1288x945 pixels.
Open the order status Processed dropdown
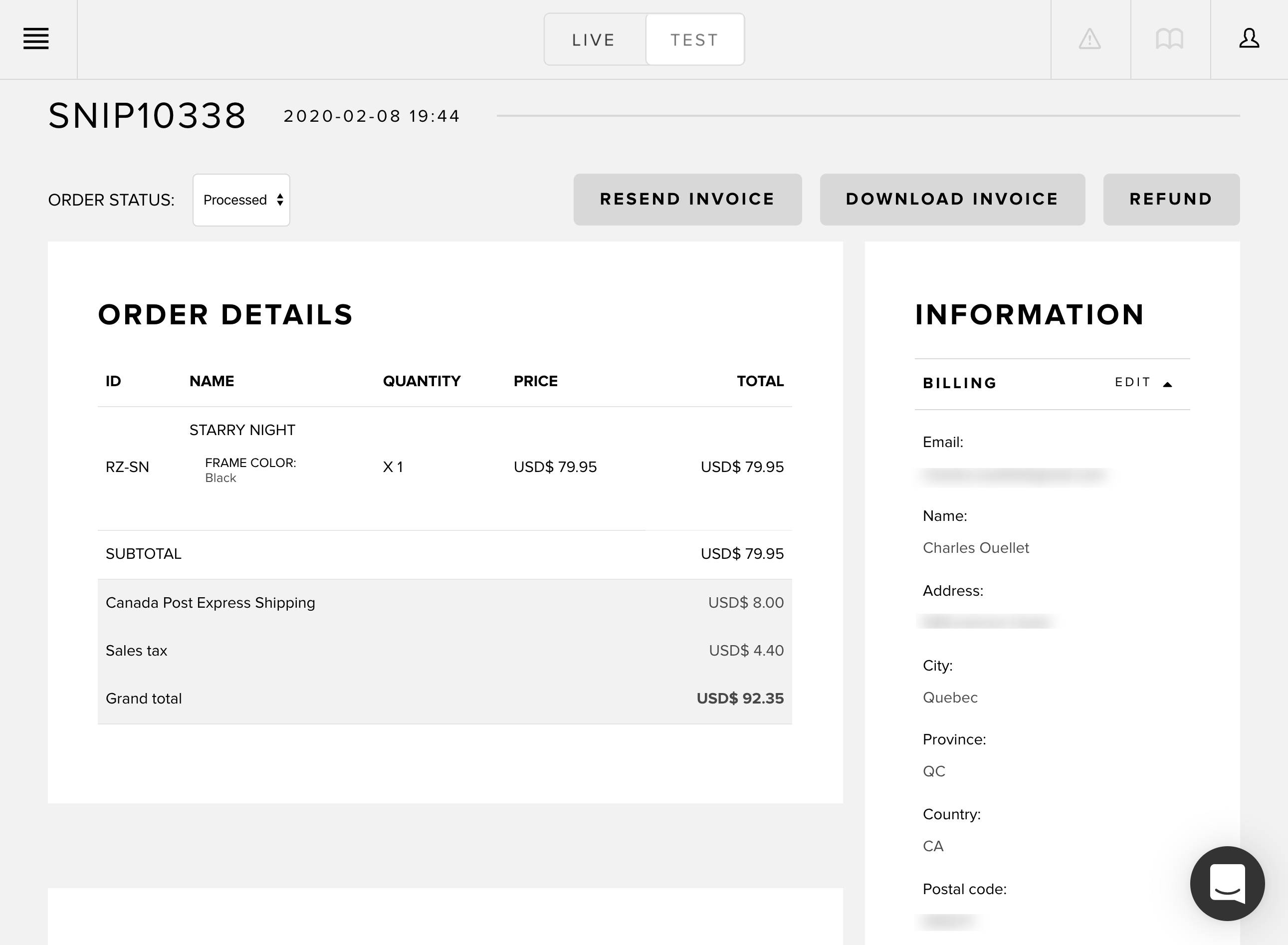[241, 200]
